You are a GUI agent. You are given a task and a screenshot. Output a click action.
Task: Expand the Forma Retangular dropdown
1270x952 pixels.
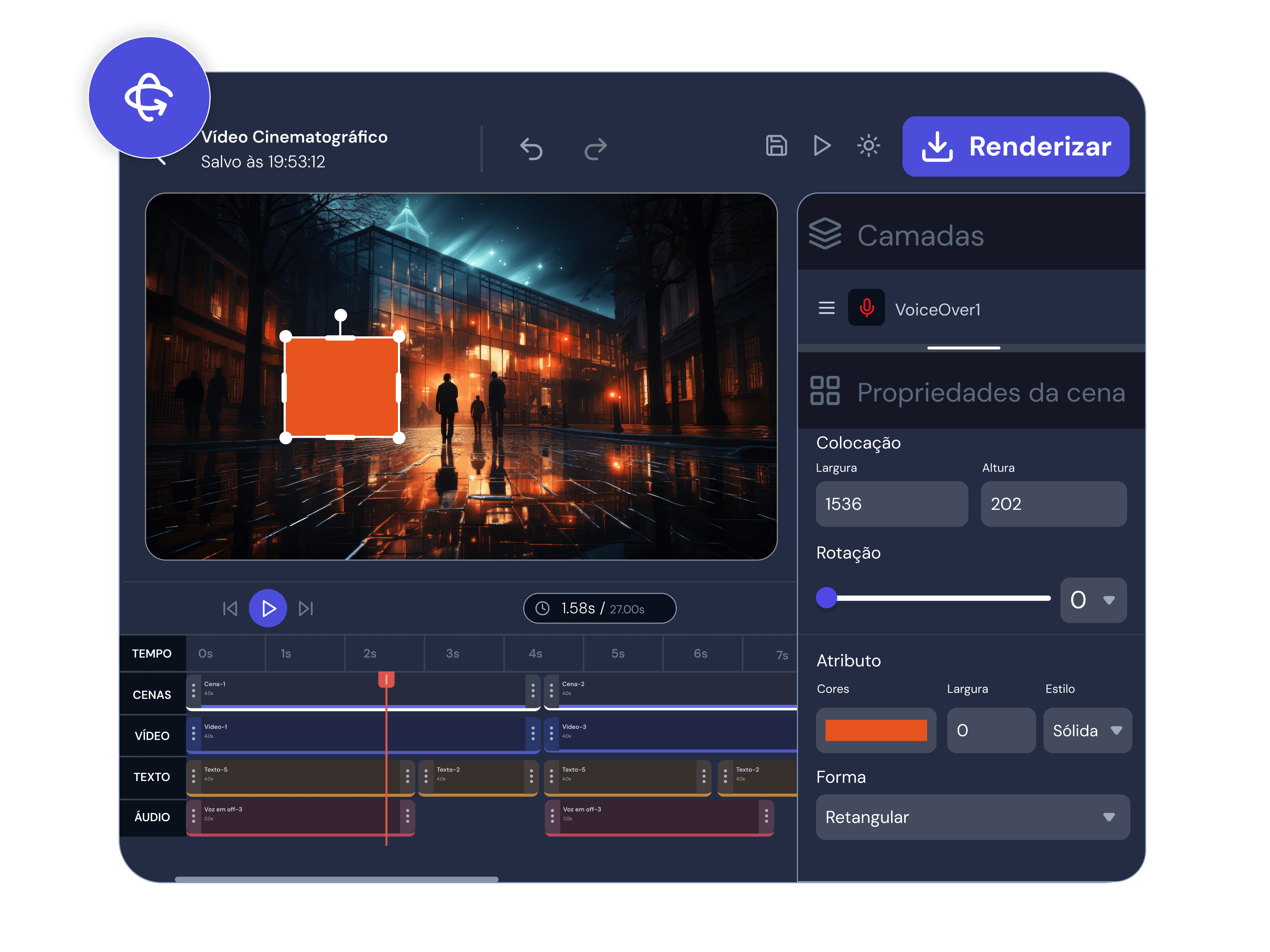click(973, 817)
